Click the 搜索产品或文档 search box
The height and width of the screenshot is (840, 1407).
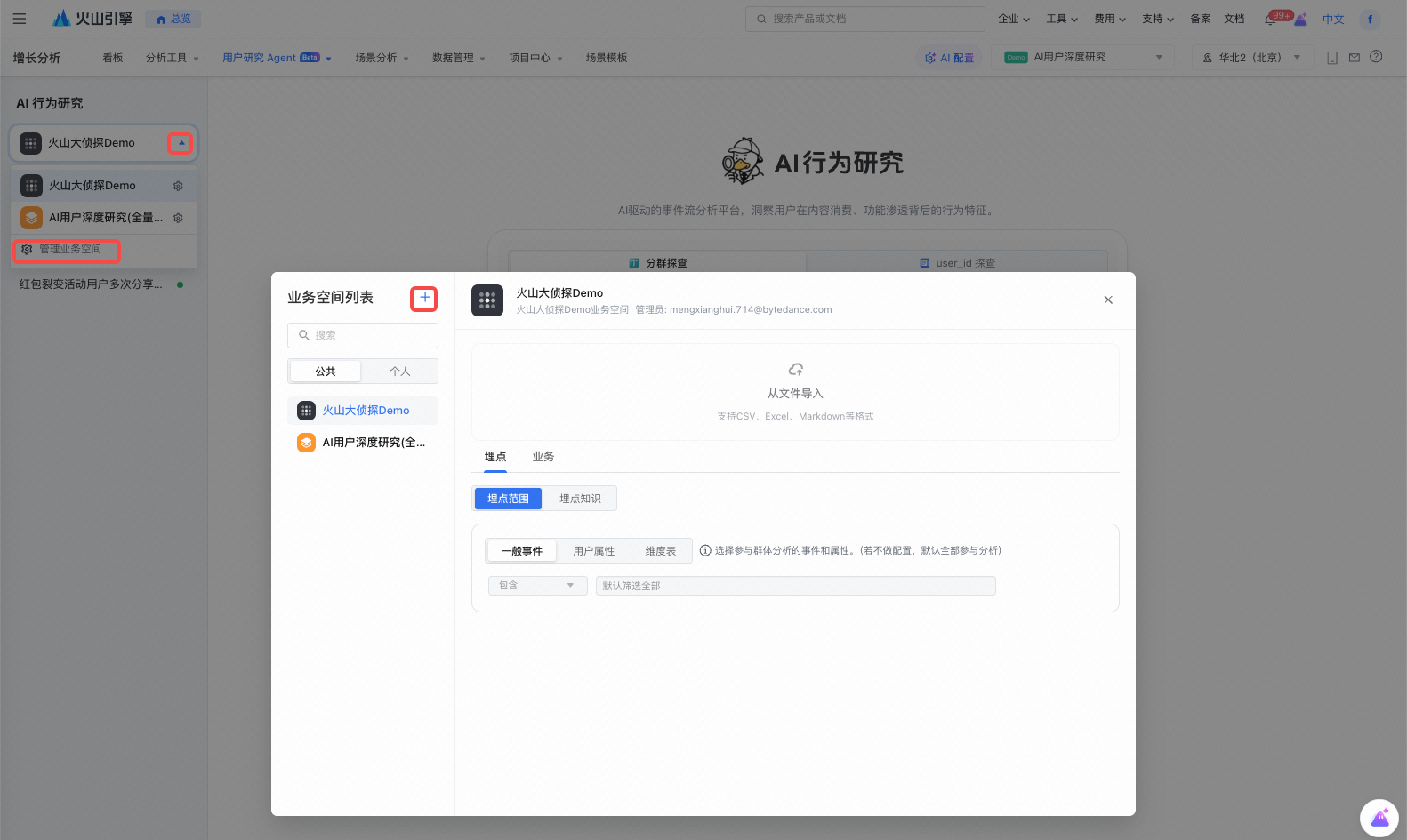point(864,19)
